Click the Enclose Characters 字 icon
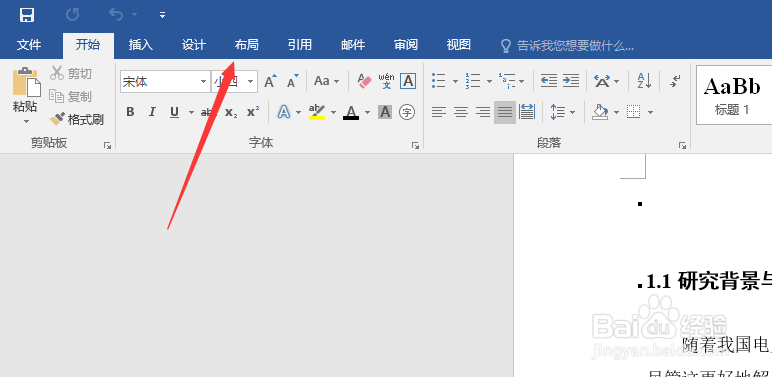 (407, 112)
